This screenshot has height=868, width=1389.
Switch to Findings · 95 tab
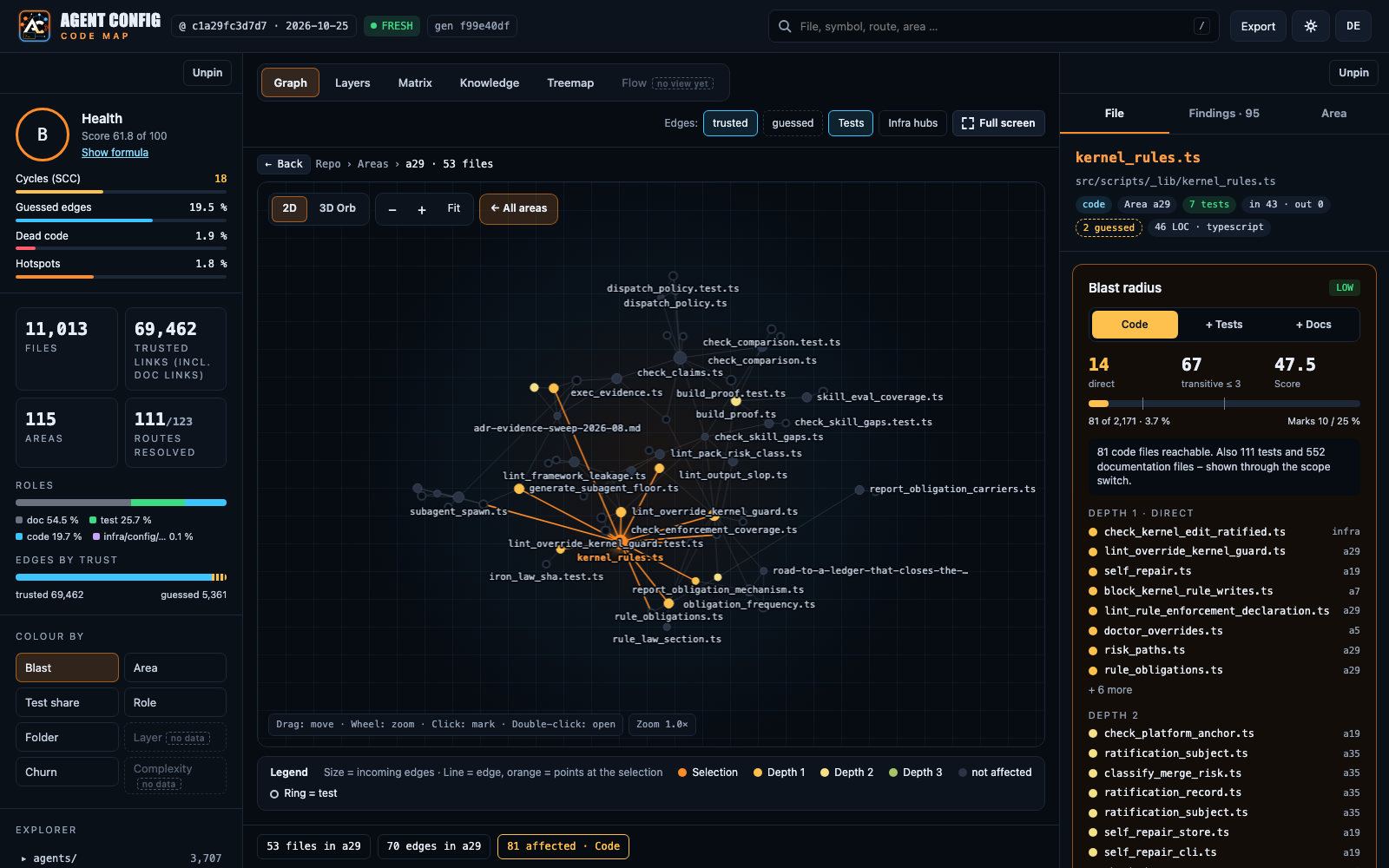pos(1224,114)
